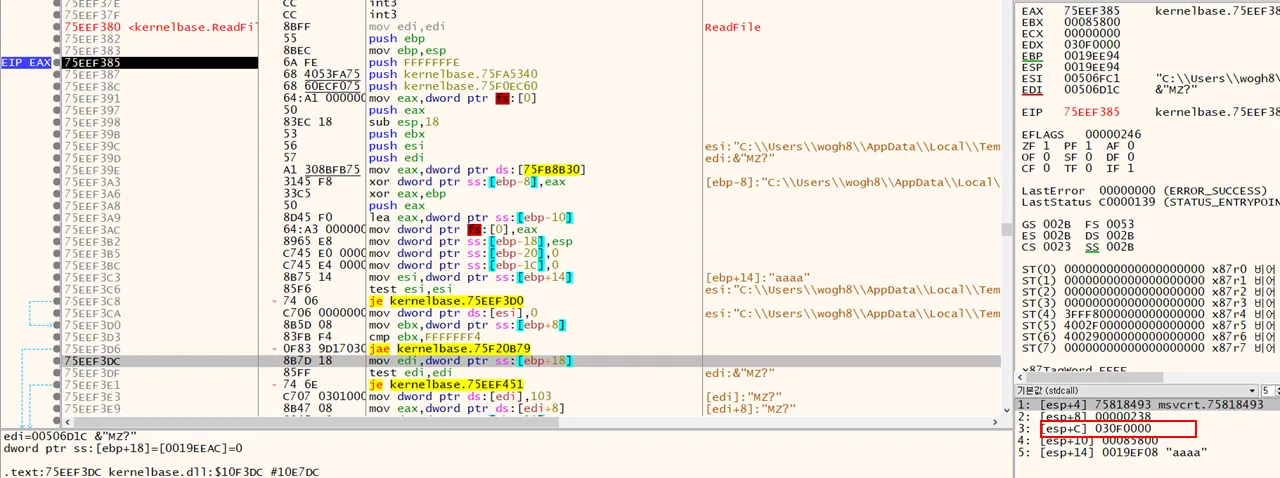The height and width of the screenshot is (478, 1280).
Task: Toggle breakpoint dot beside address 75EEF382
Action: click(x=58, y=39)
